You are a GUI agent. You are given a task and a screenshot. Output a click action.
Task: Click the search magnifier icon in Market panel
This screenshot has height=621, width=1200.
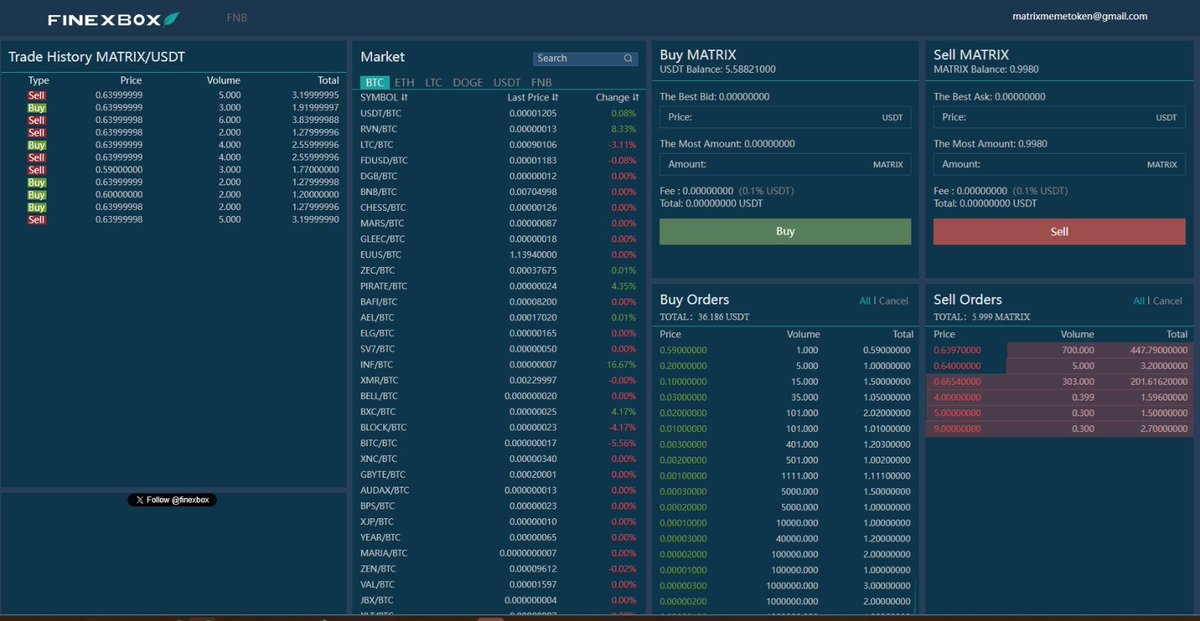click(x=628, y=58)
